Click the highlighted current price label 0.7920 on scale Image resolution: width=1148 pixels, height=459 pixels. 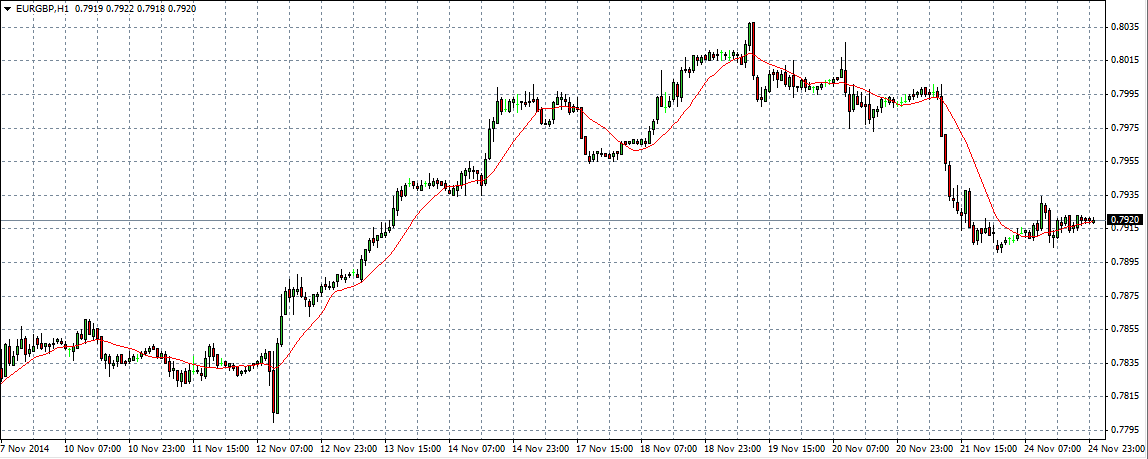(x=1125, y=220)
